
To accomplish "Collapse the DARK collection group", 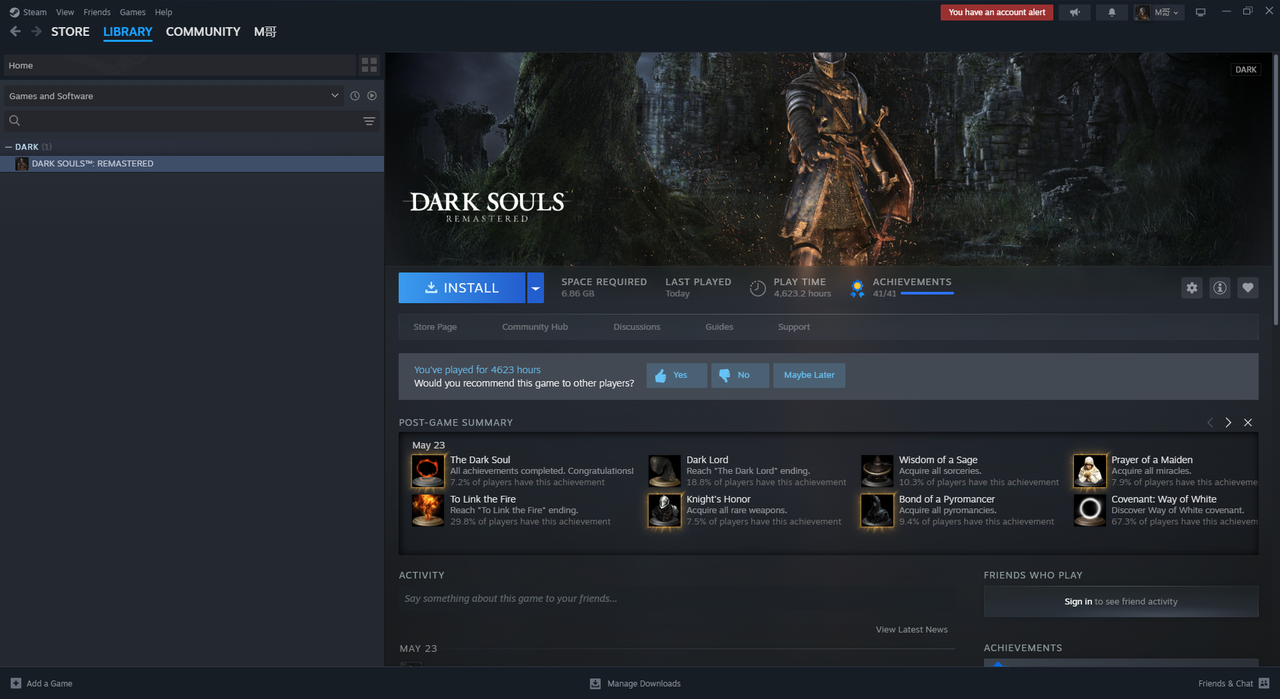I will click(x=9, y=147).
